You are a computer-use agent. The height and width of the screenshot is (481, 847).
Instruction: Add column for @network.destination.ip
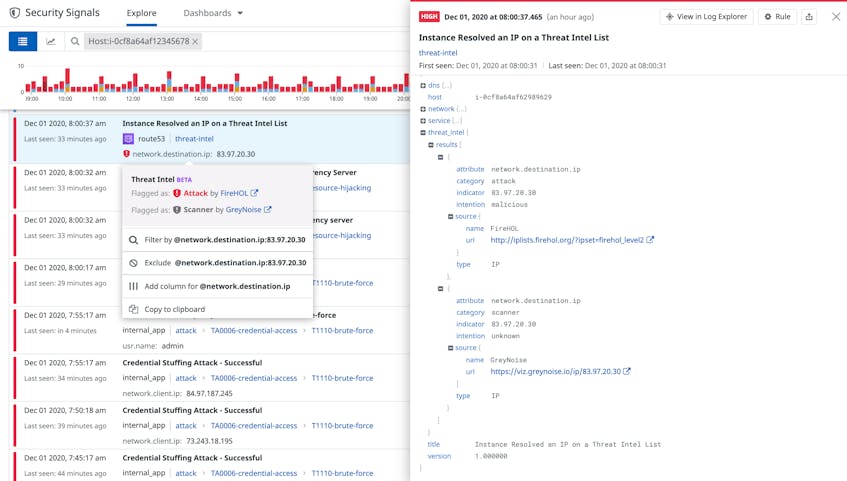point(218,286)
